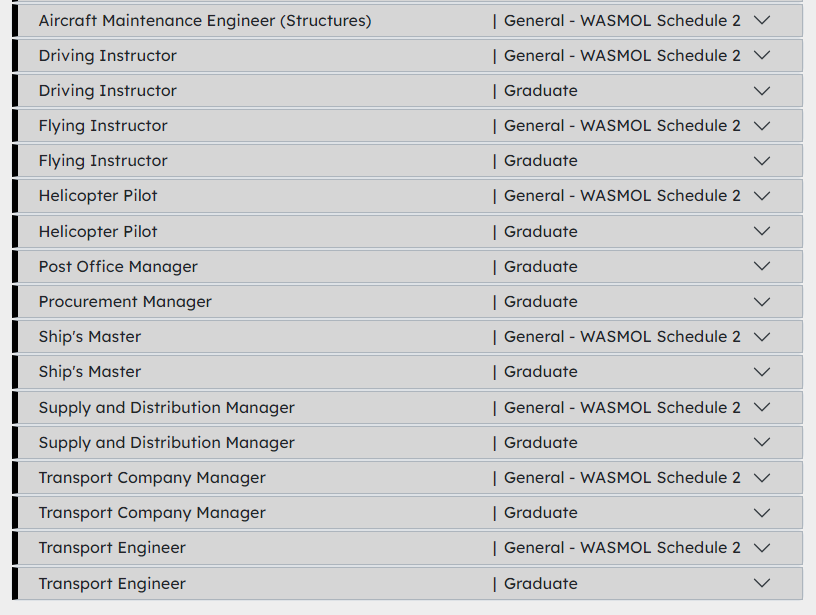Expand Transport Engineer General WASMOL chevron
Viewport: 816px width, 615px height.
coord(762,548)
